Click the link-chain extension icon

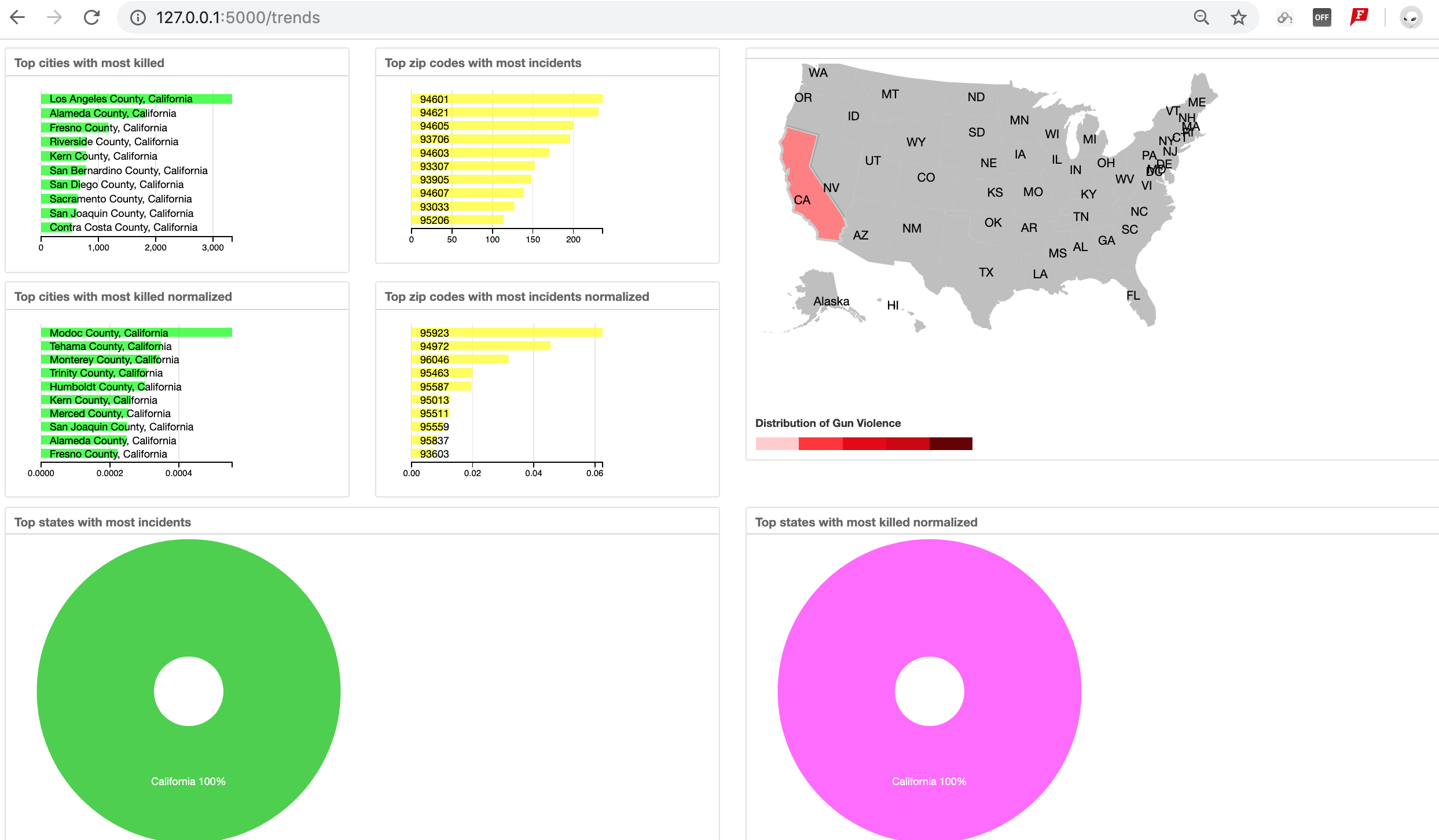coord(1284,17)
